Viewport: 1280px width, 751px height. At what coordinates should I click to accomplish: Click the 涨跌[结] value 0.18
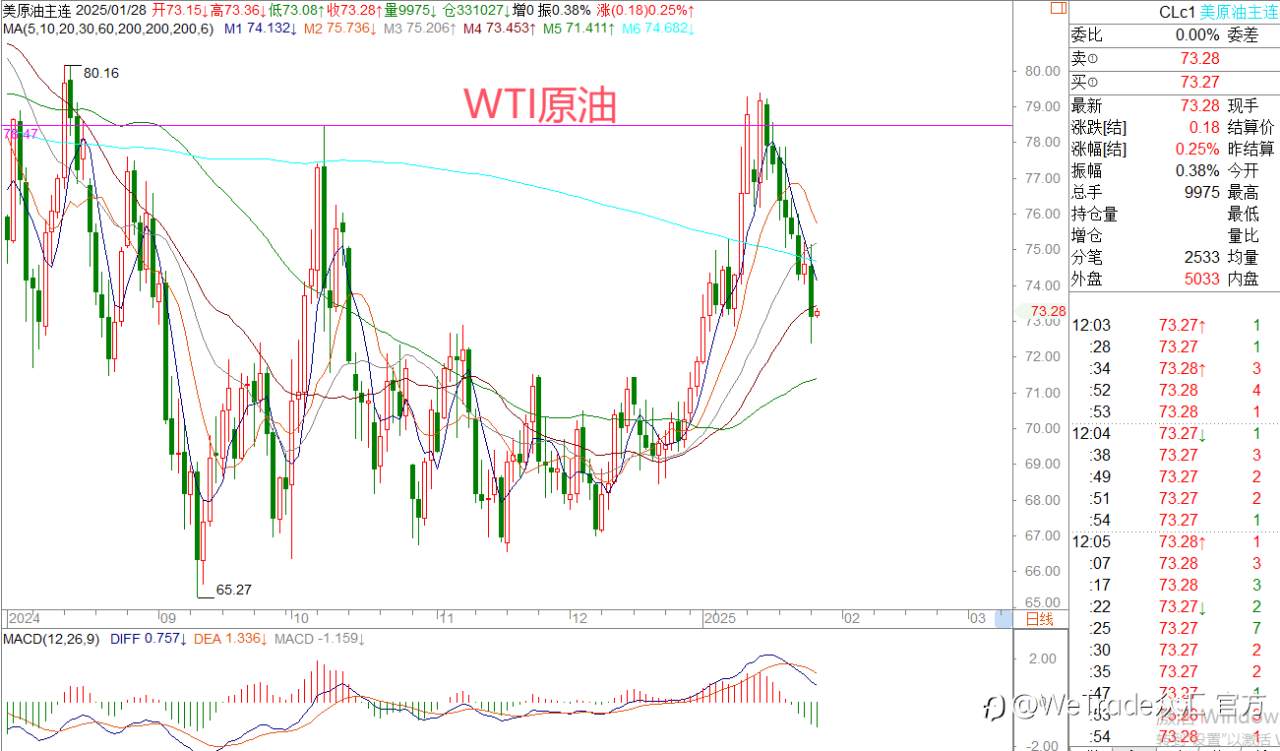pos(1204,127)
